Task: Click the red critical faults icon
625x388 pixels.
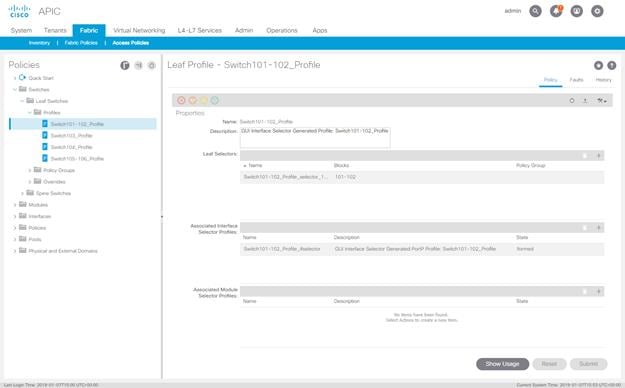Action: point(181,100)
